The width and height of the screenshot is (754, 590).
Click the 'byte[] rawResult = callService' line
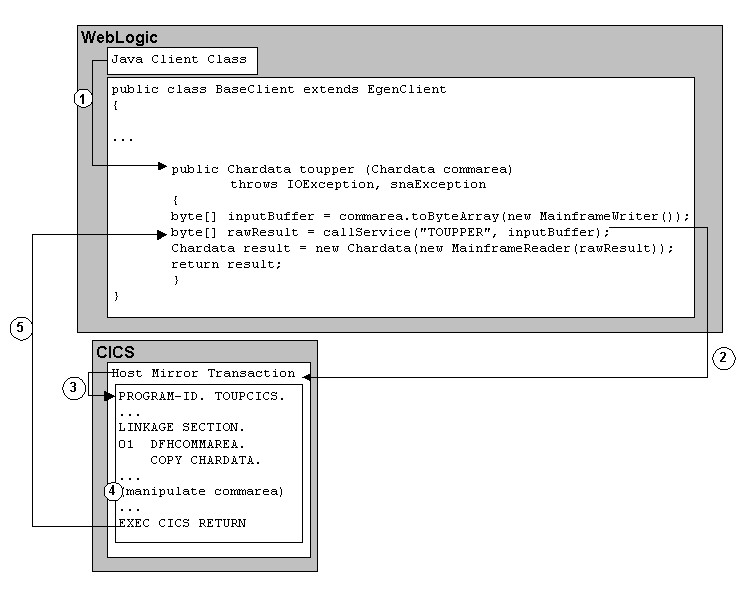pos(390,232)
